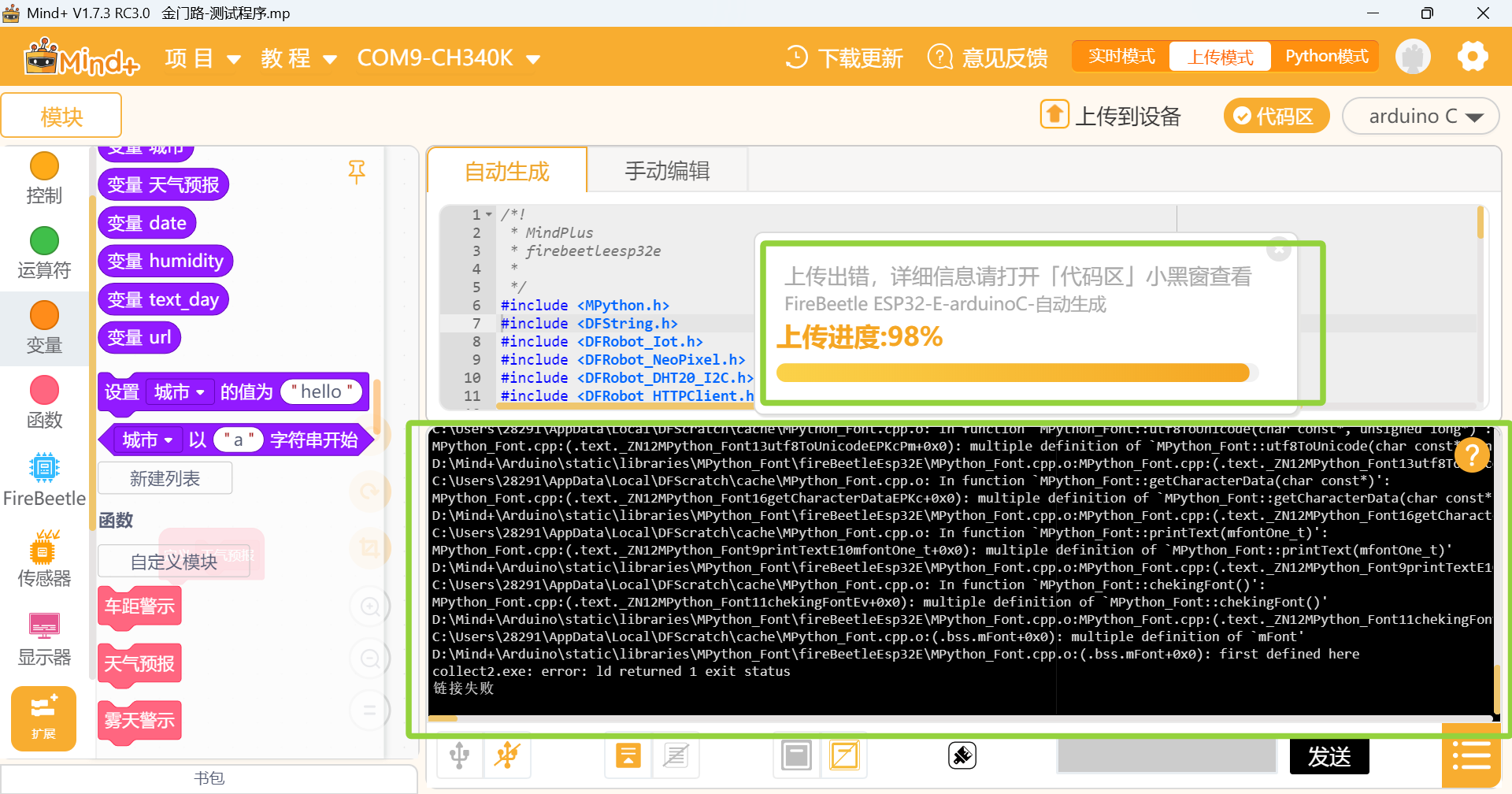Click the "hello" value field in 设置 block
Screen dimensions: 1512x794
321,392
